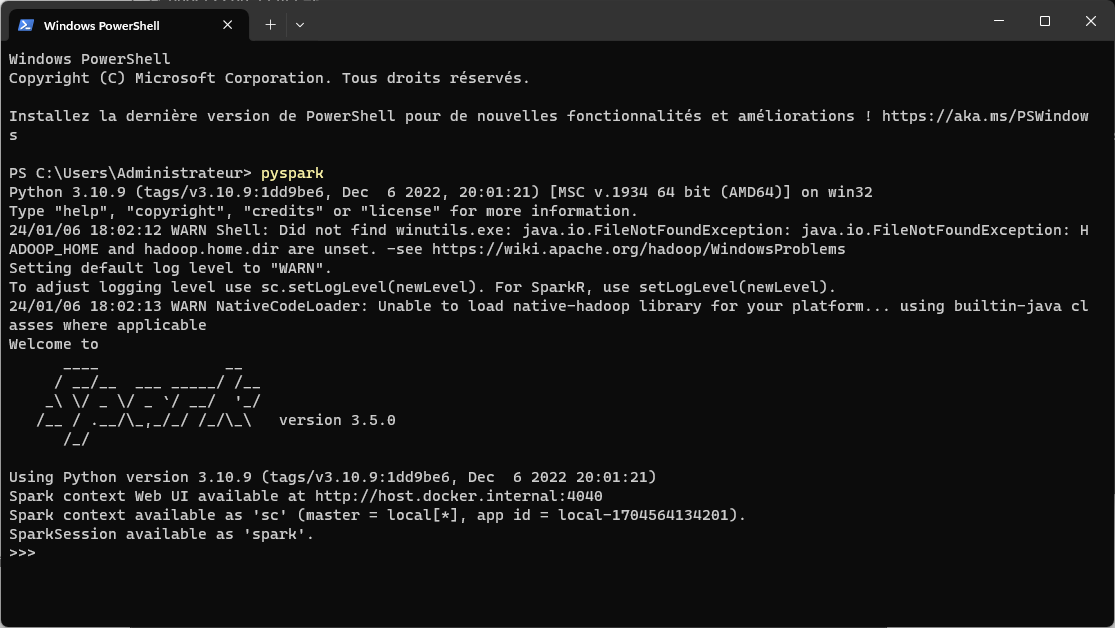Viewport: 1115px width, 628px height.
Task: Expand the new tab profiles dropdown chevron
Action: coord(300,25)
